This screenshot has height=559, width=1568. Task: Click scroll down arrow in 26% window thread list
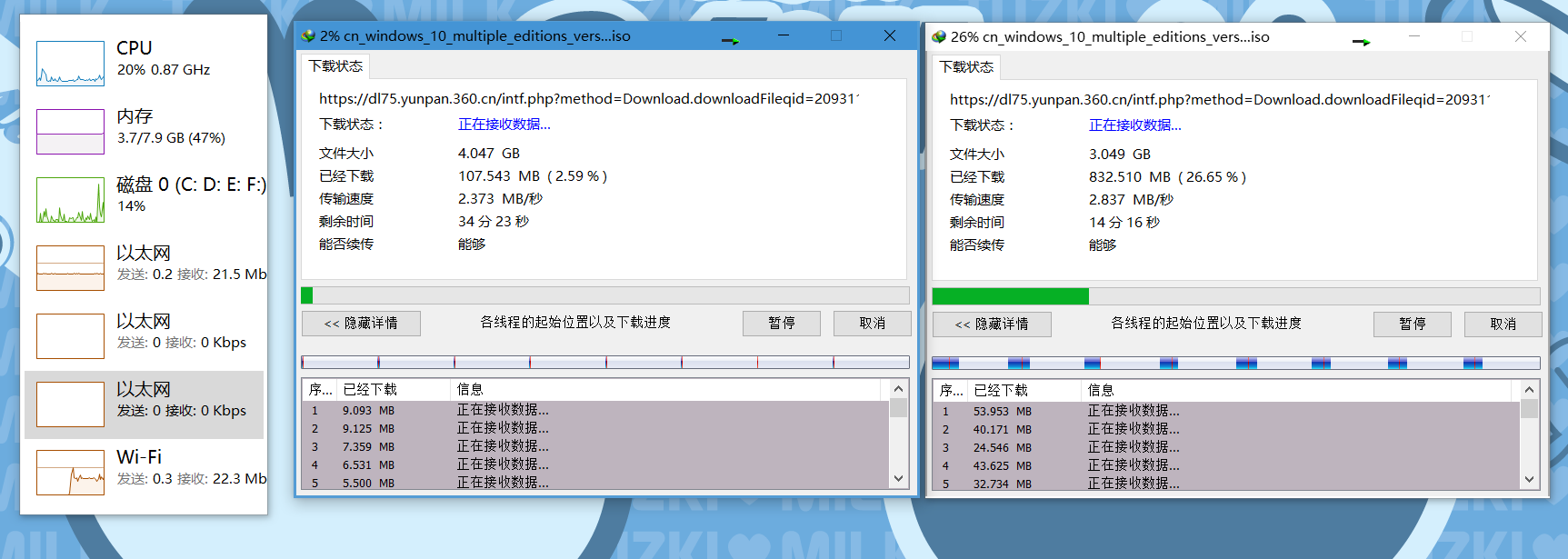coord(1529,480)
